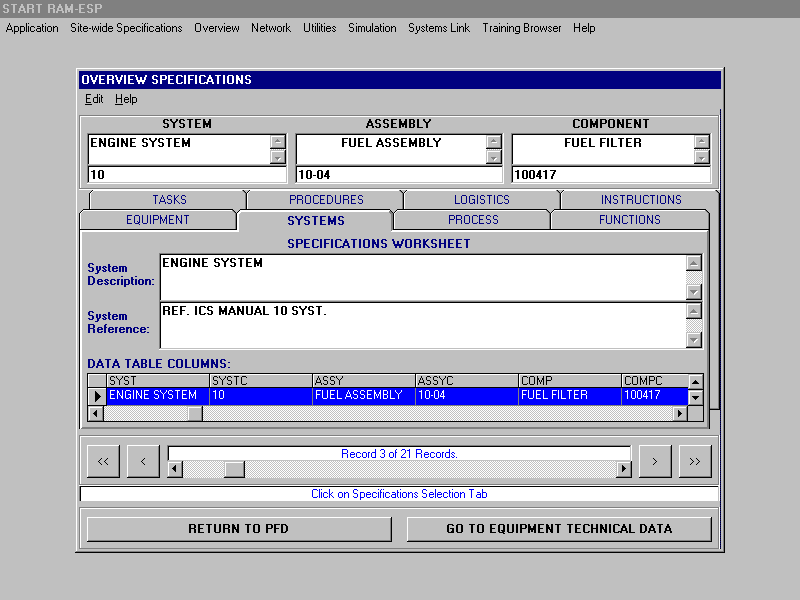Click COMPONENT list up arrow

[x=702, y=141]
